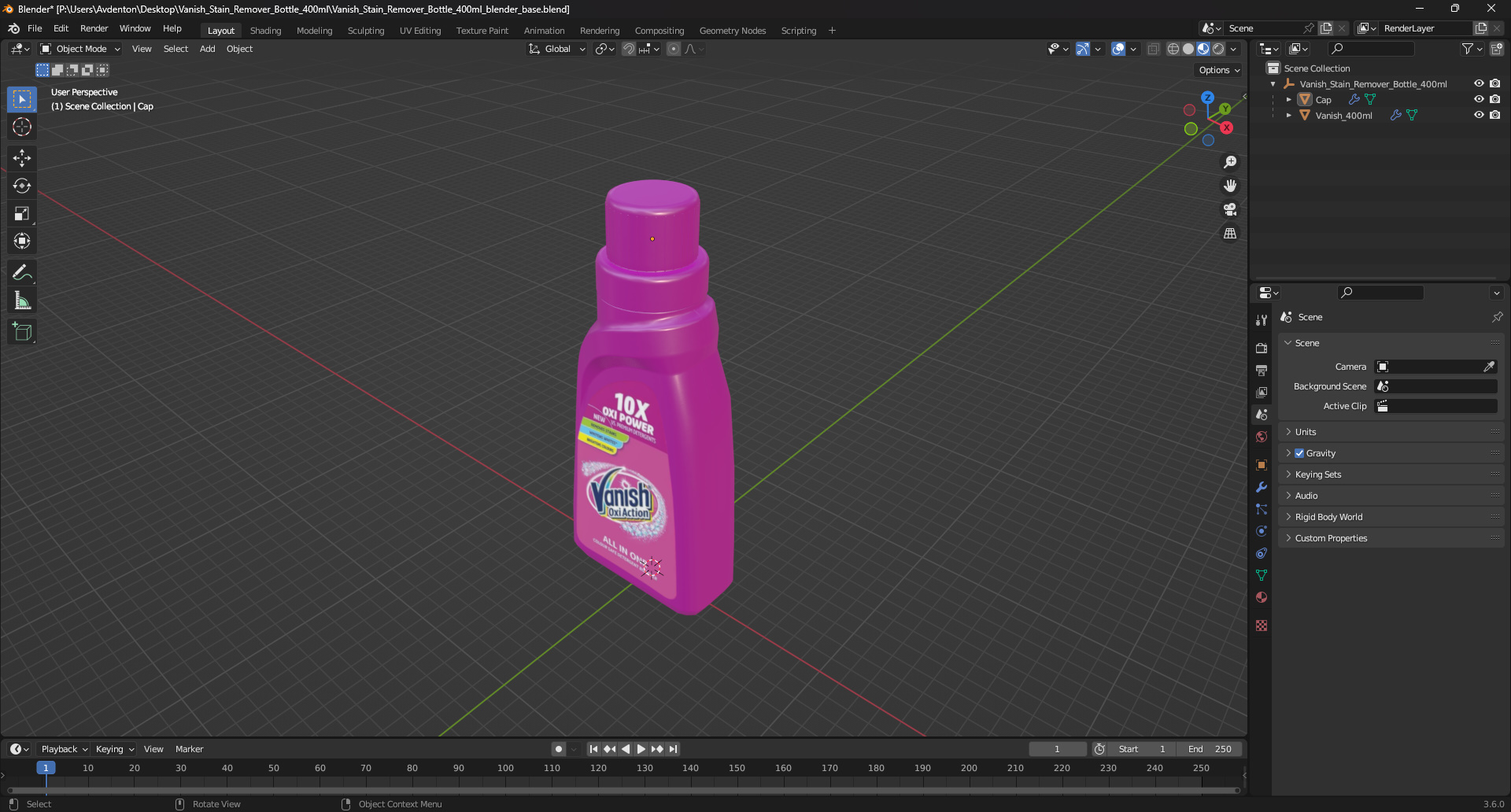1511x812 pixels.
Task: Disable Vanish_400ml in renders
Action: coord(1494,115)
